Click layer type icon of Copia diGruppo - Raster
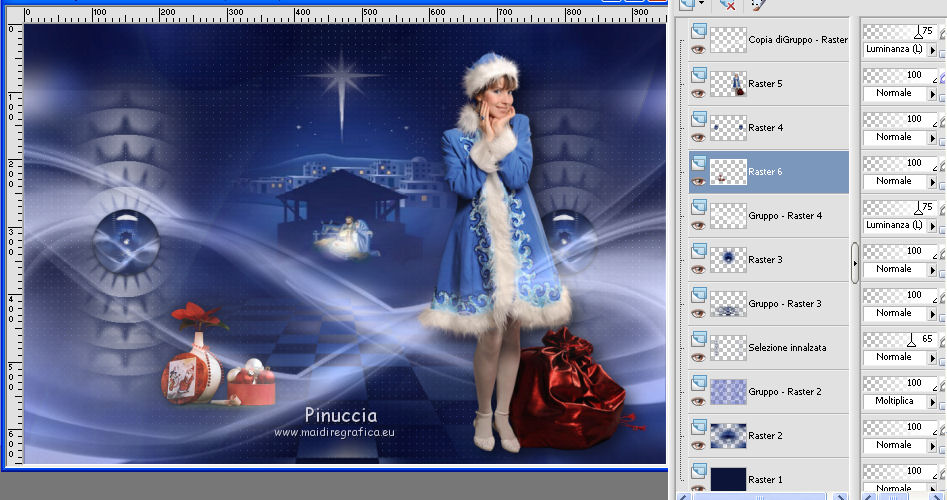Viewport: 947px width, 500px height. point(699,30)
